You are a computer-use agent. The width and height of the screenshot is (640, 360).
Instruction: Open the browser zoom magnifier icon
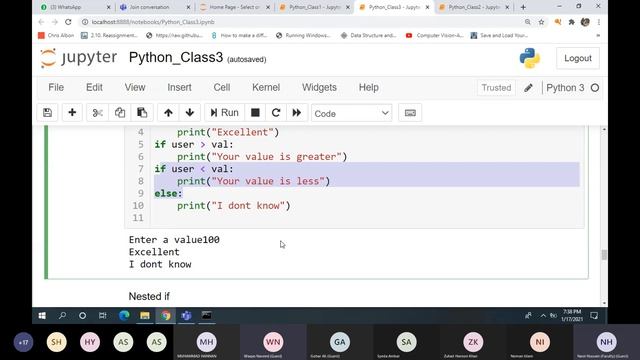click(x=528, y=22)
